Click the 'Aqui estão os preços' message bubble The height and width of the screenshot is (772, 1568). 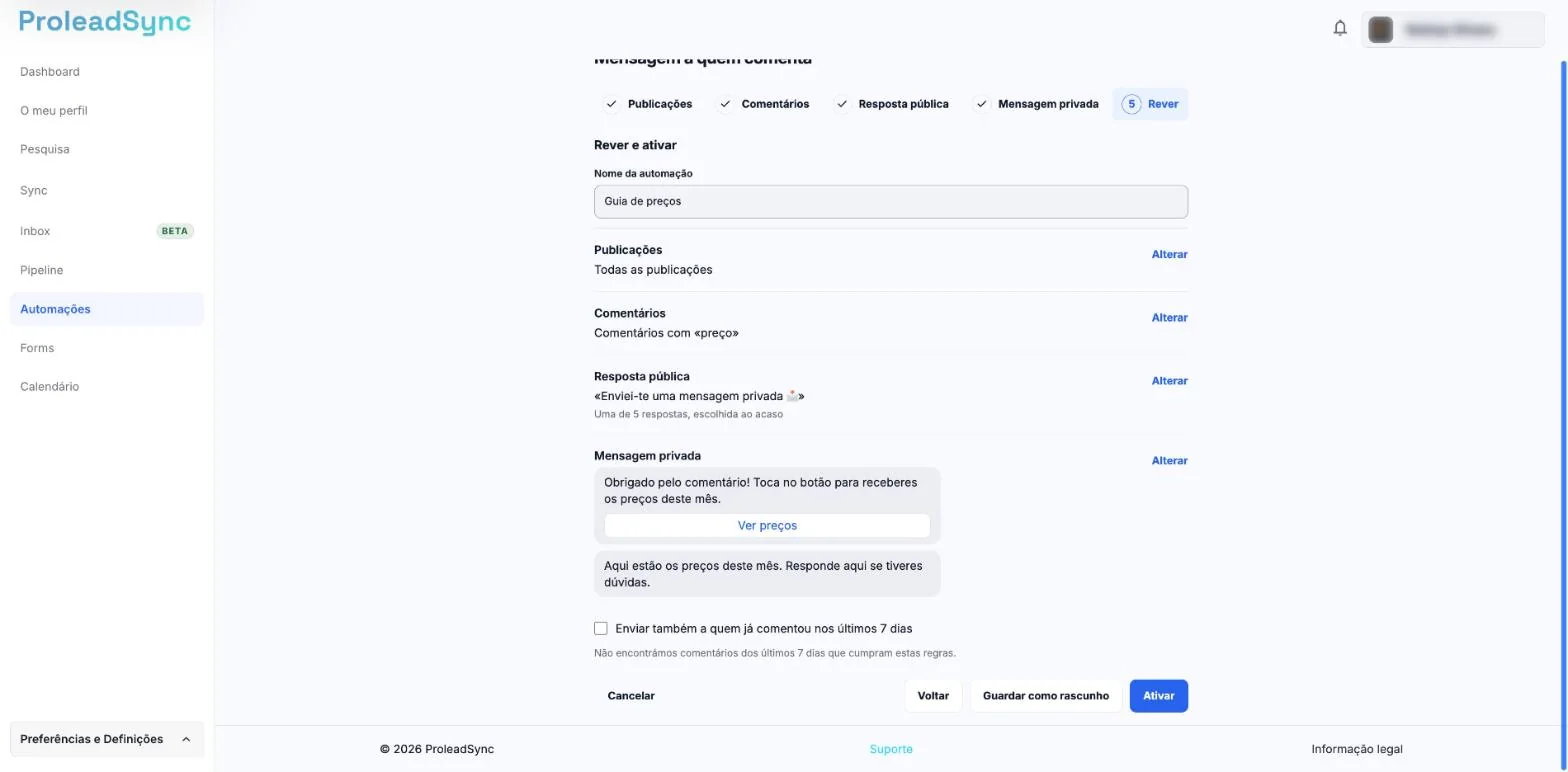(767, 574)
